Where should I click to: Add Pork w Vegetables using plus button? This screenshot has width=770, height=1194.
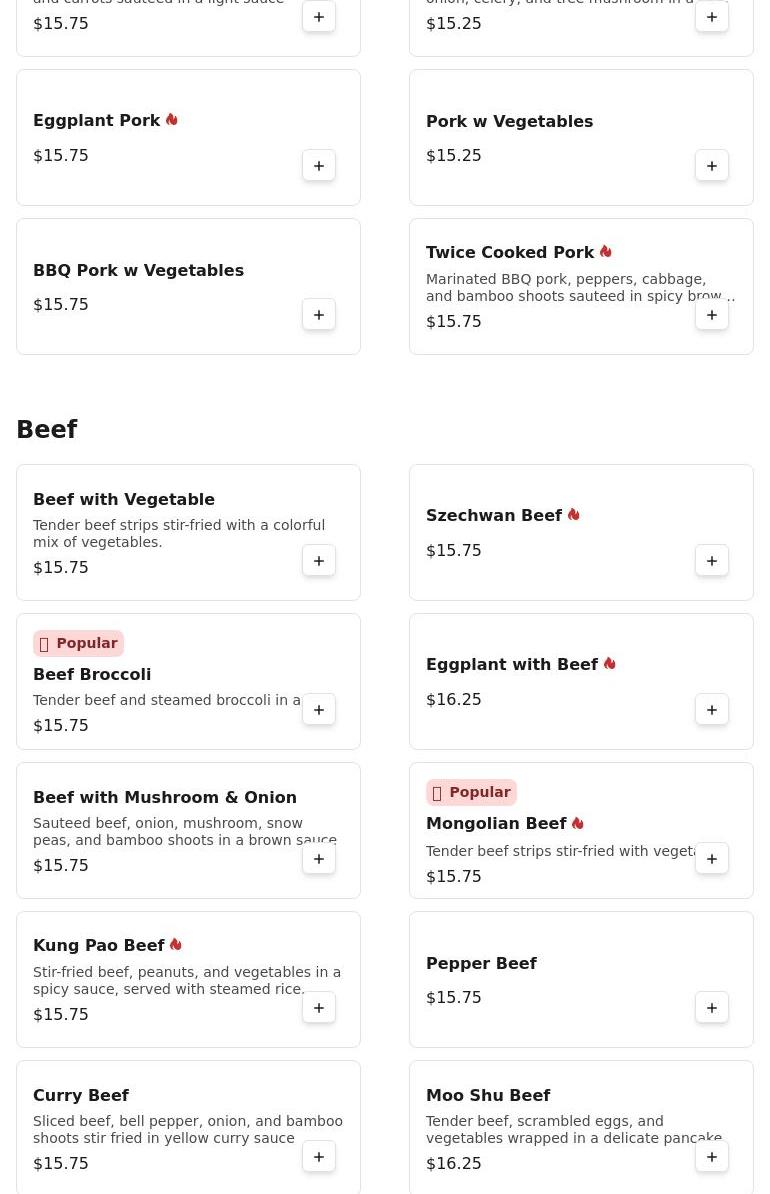pyautogui.click(x=712, y=166)
